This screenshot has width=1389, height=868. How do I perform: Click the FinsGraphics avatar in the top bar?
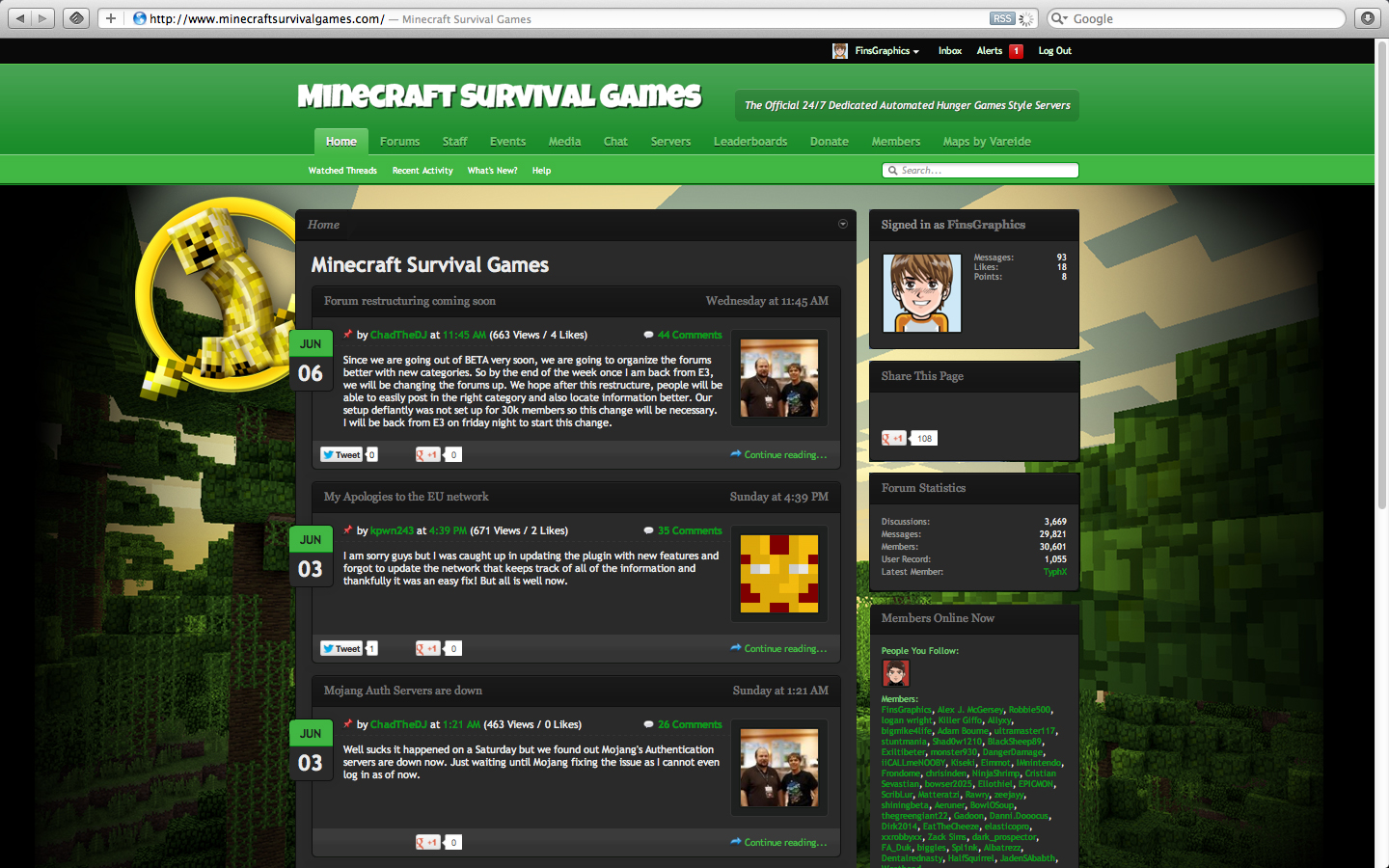click(840, 51)
